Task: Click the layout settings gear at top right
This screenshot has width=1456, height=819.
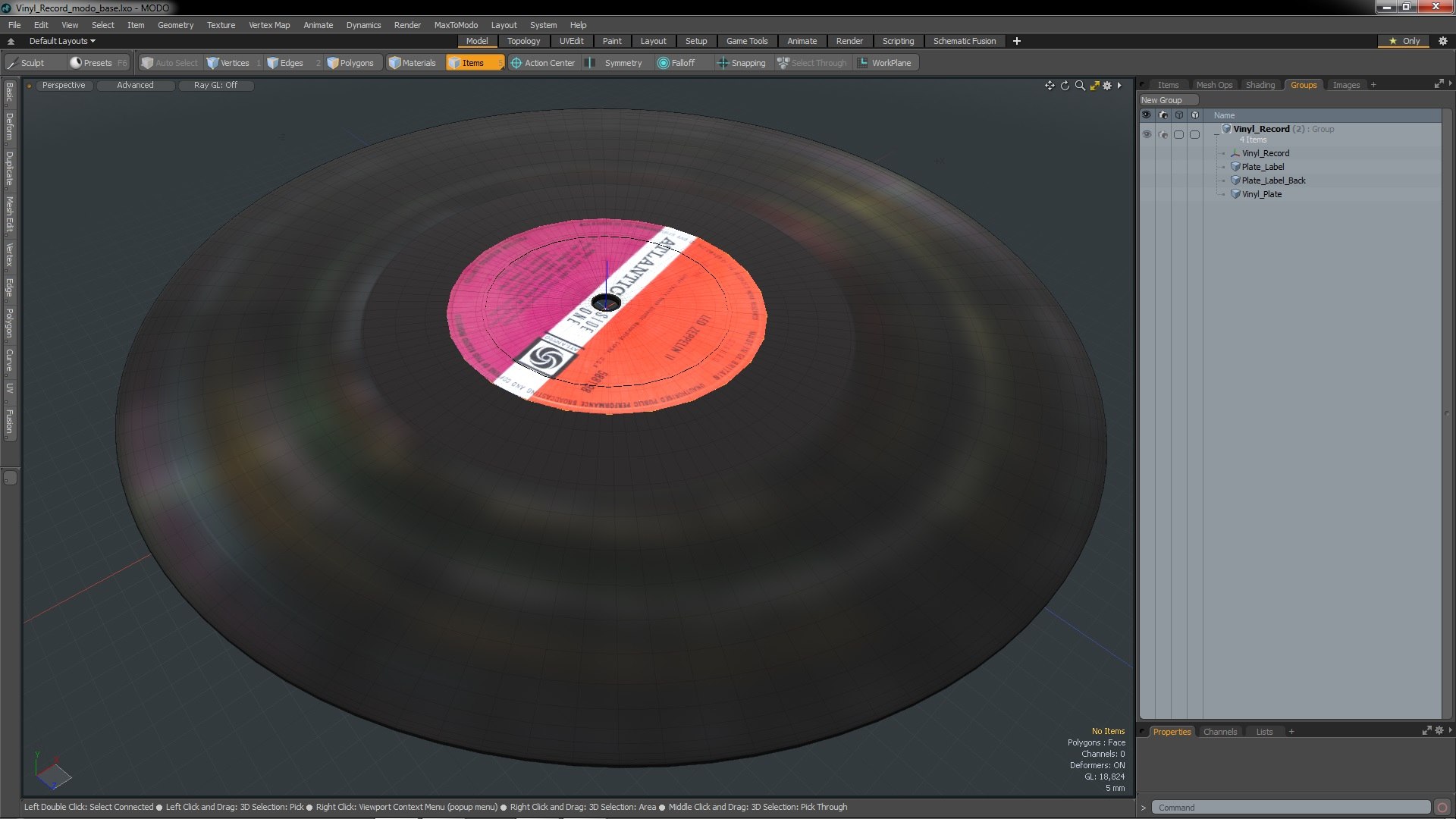Action: coord(1442,41)
